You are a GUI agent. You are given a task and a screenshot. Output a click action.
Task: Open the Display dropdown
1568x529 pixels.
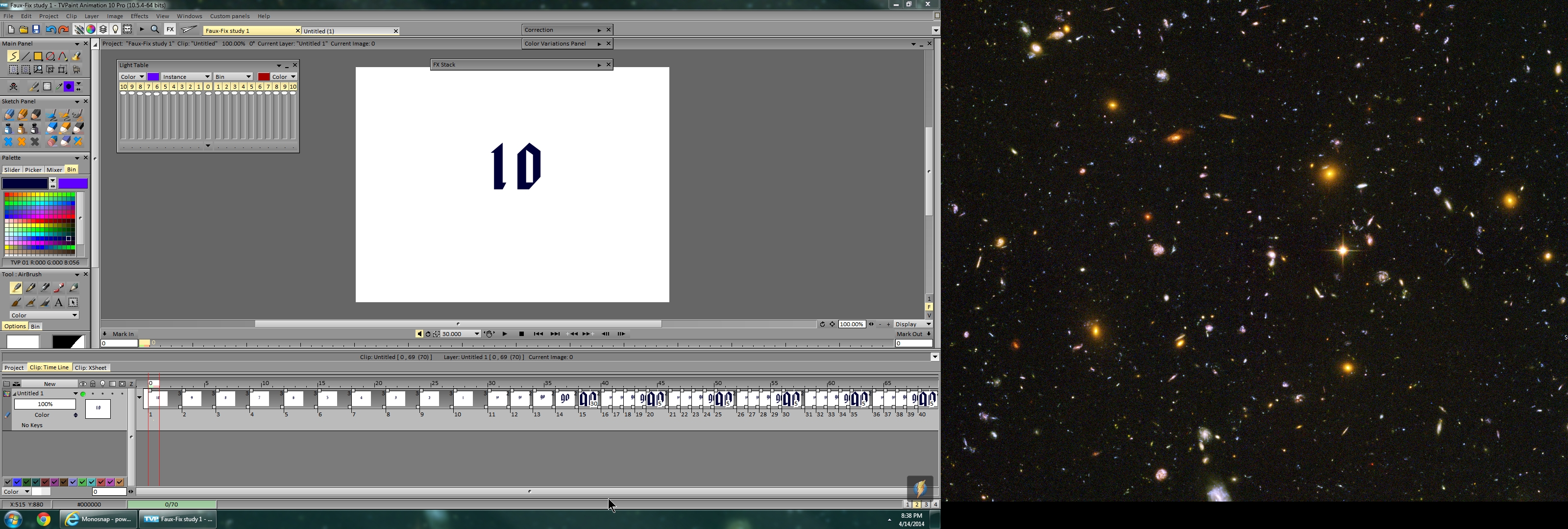[x=913, y=324]
